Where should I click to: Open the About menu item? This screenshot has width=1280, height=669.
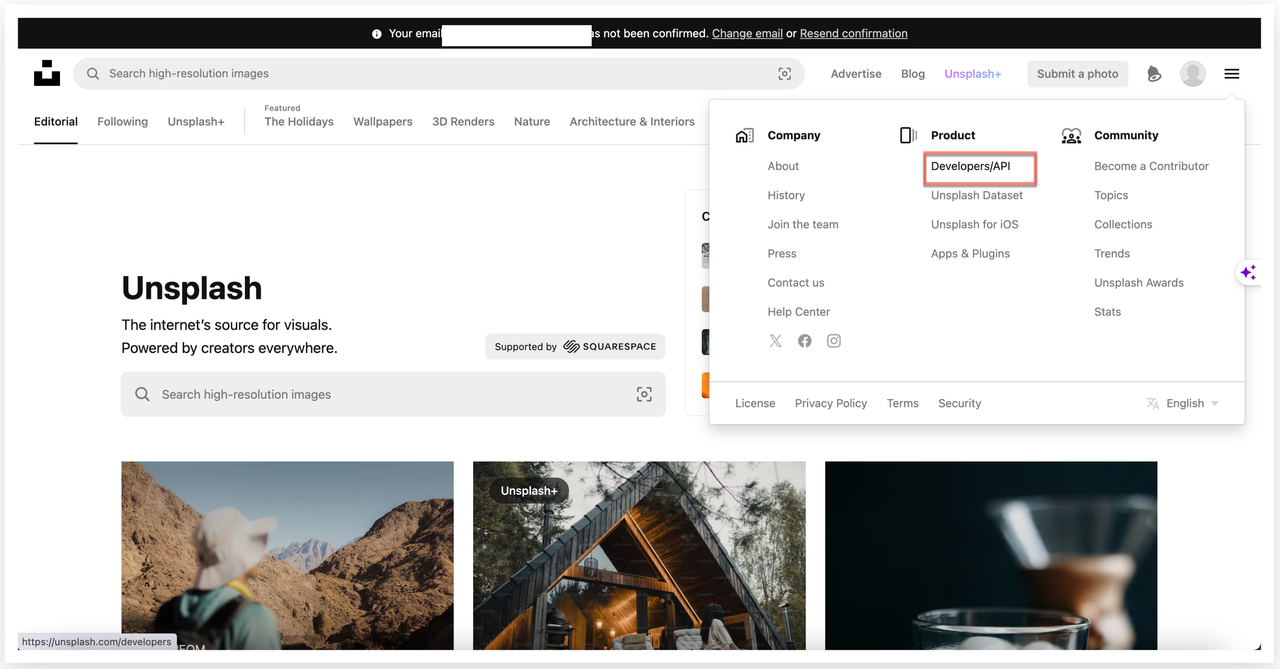click(x=784, y=166)
